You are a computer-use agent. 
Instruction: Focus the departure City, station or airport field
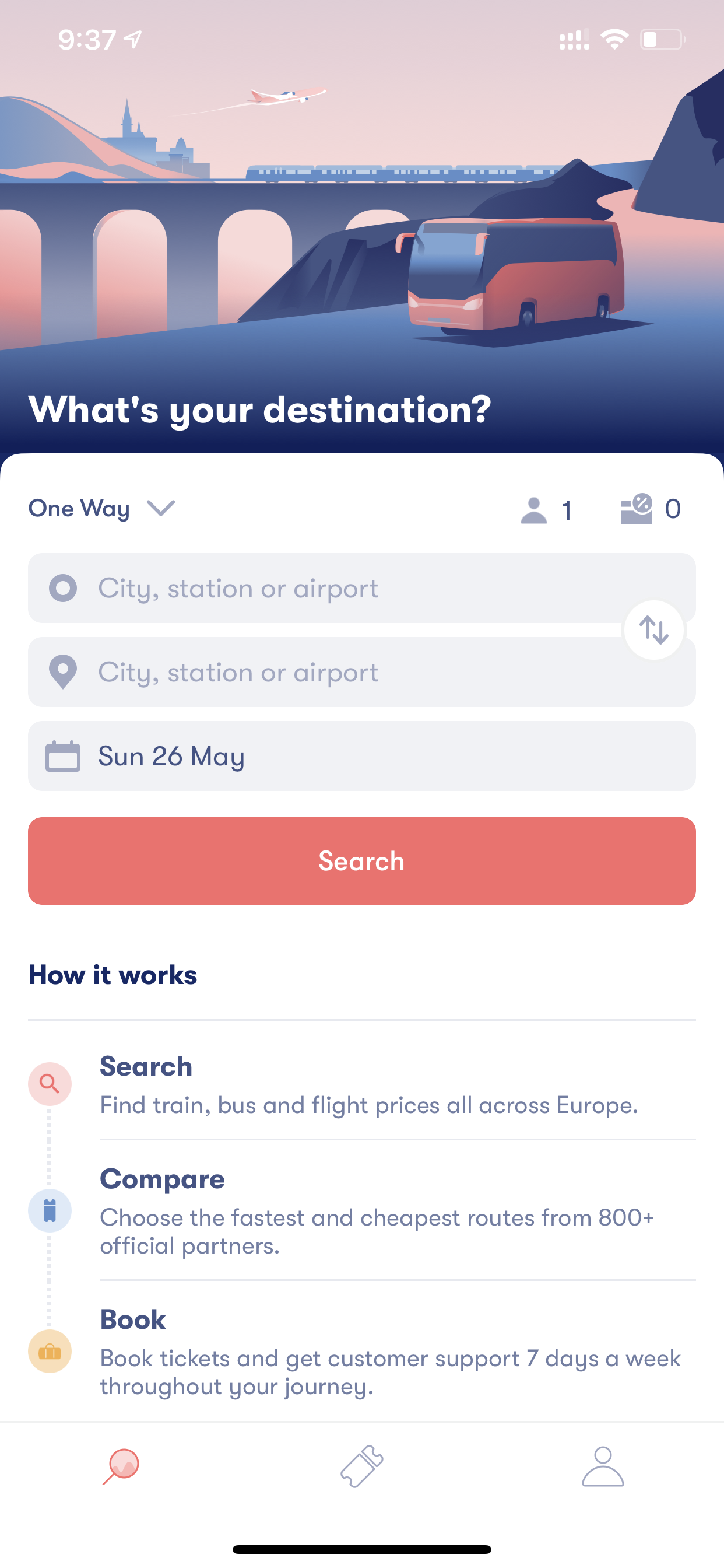click(362, 588)
